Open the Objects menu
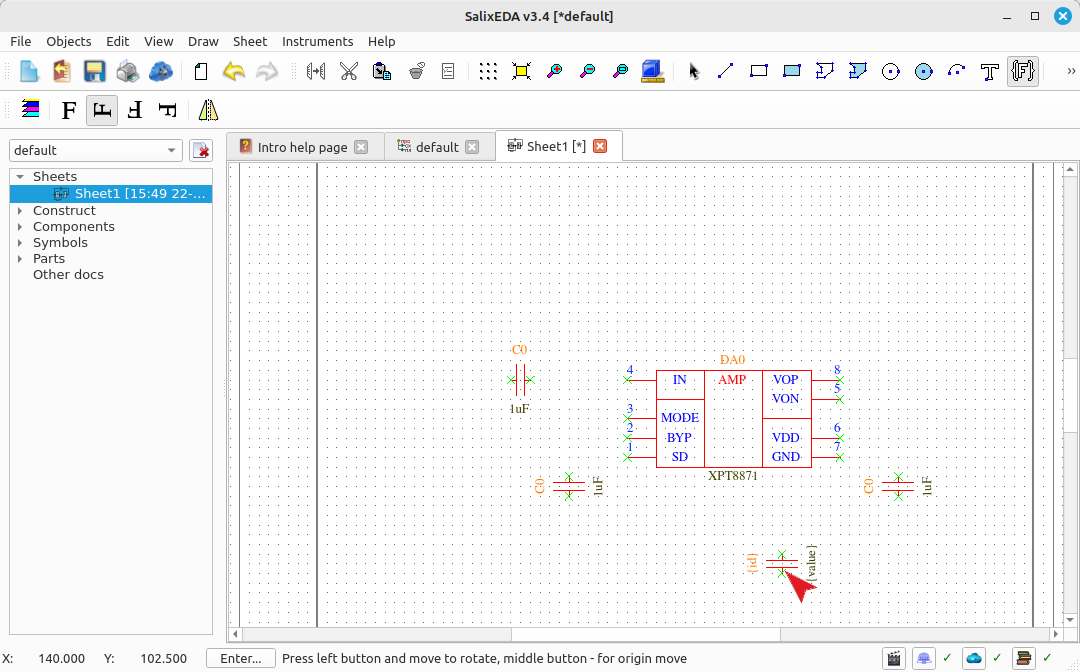 point(68,41)
